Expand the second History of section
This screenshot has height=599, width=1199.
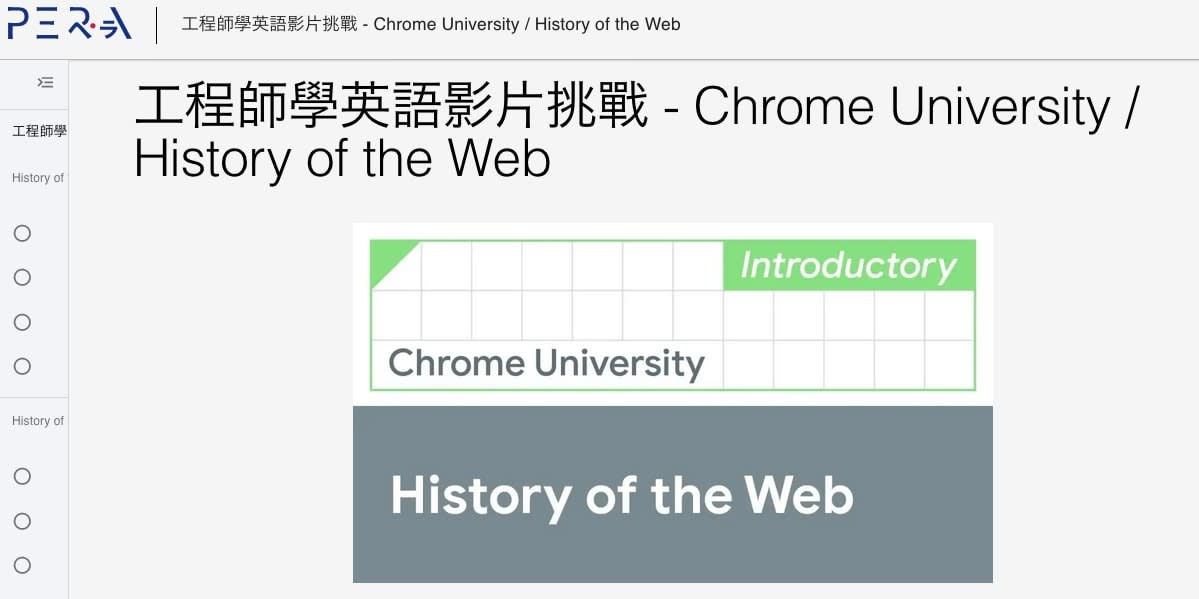35,421
